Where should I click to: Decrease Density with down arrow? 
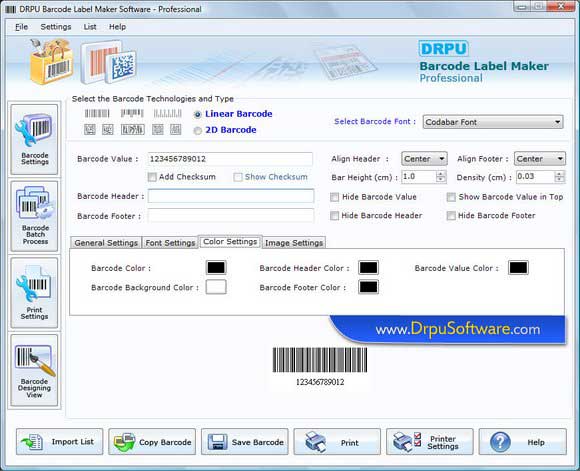(x=560, y=180)
